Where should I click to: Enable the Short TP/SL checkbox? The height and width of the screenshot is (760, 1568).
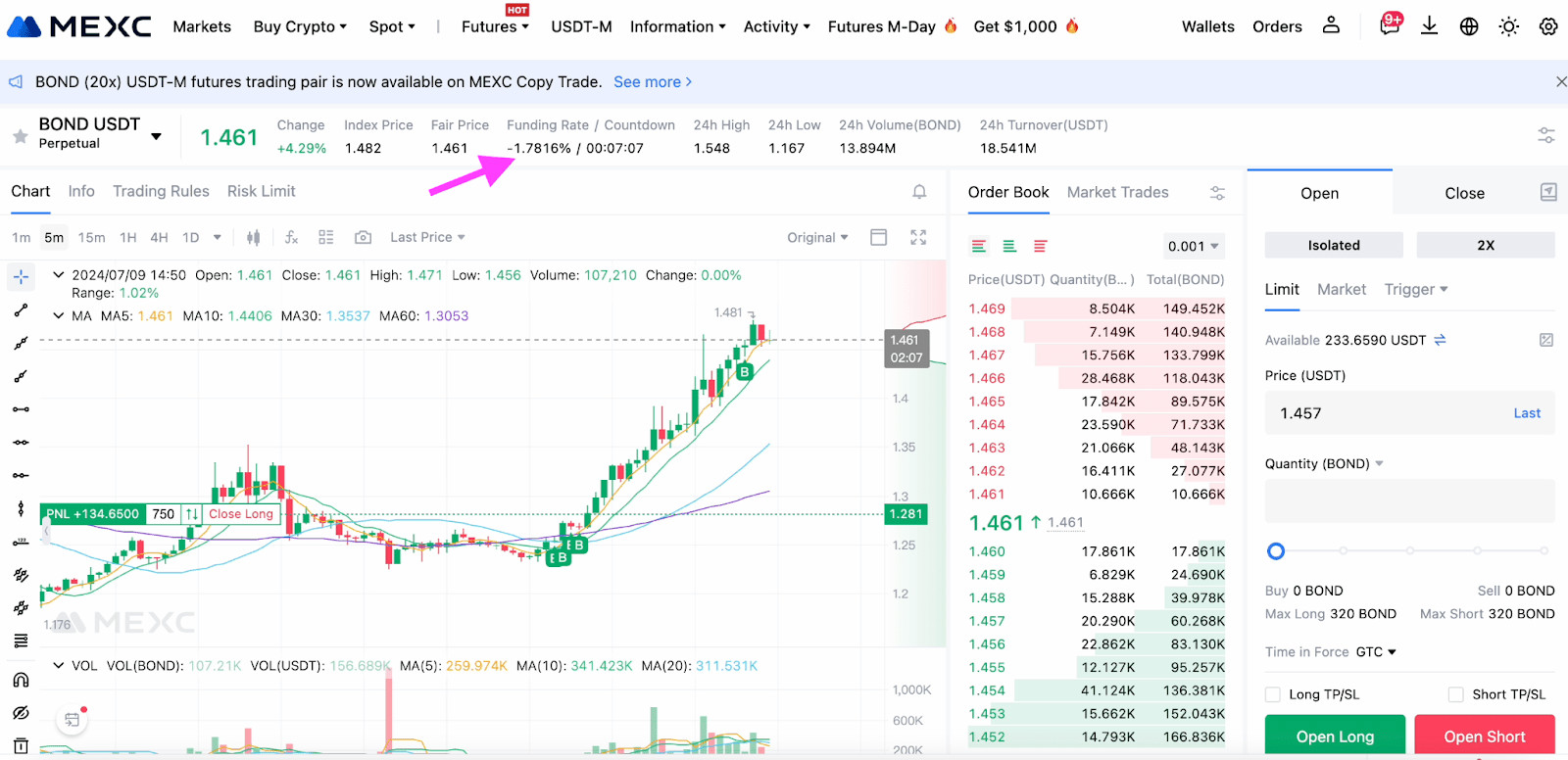tap(1456, 694)
